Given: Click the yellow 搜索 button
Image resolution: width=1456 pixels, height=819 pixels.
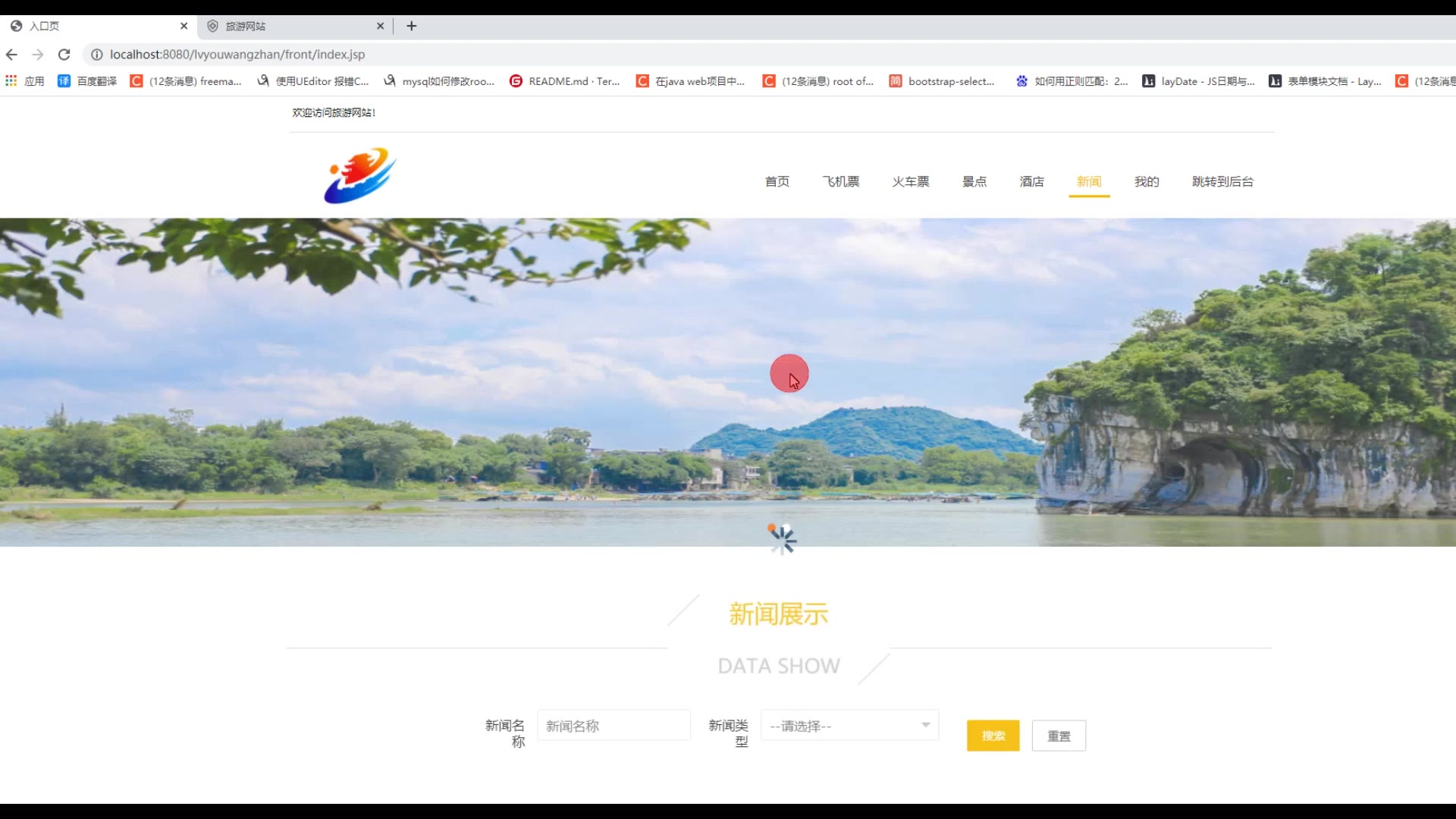Looking at the screenshot, I should (993, 736).
